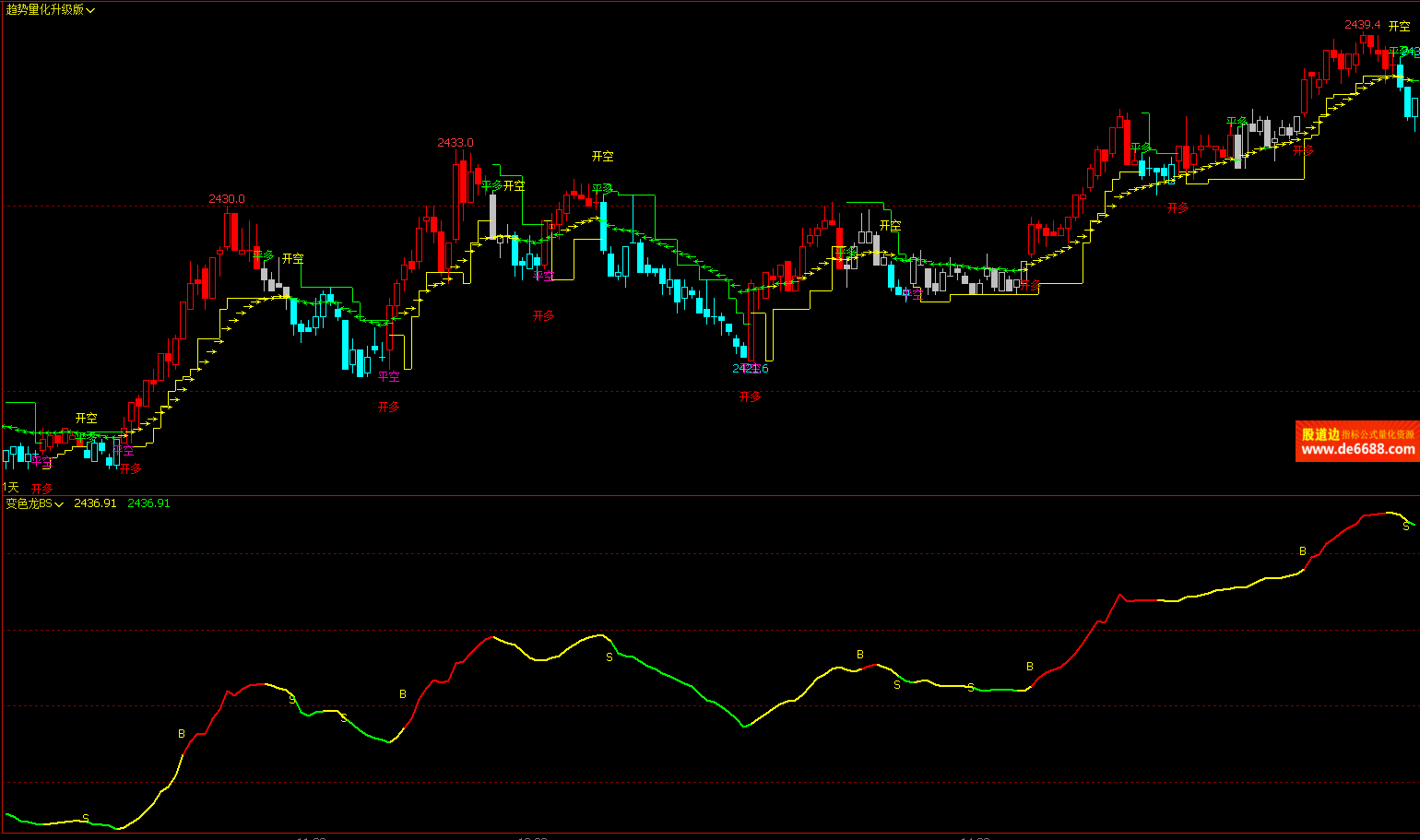Click the 开空 signal beside 2439.4
The width and height of the screenshot is (1420, 840).
click(1399, 27)
